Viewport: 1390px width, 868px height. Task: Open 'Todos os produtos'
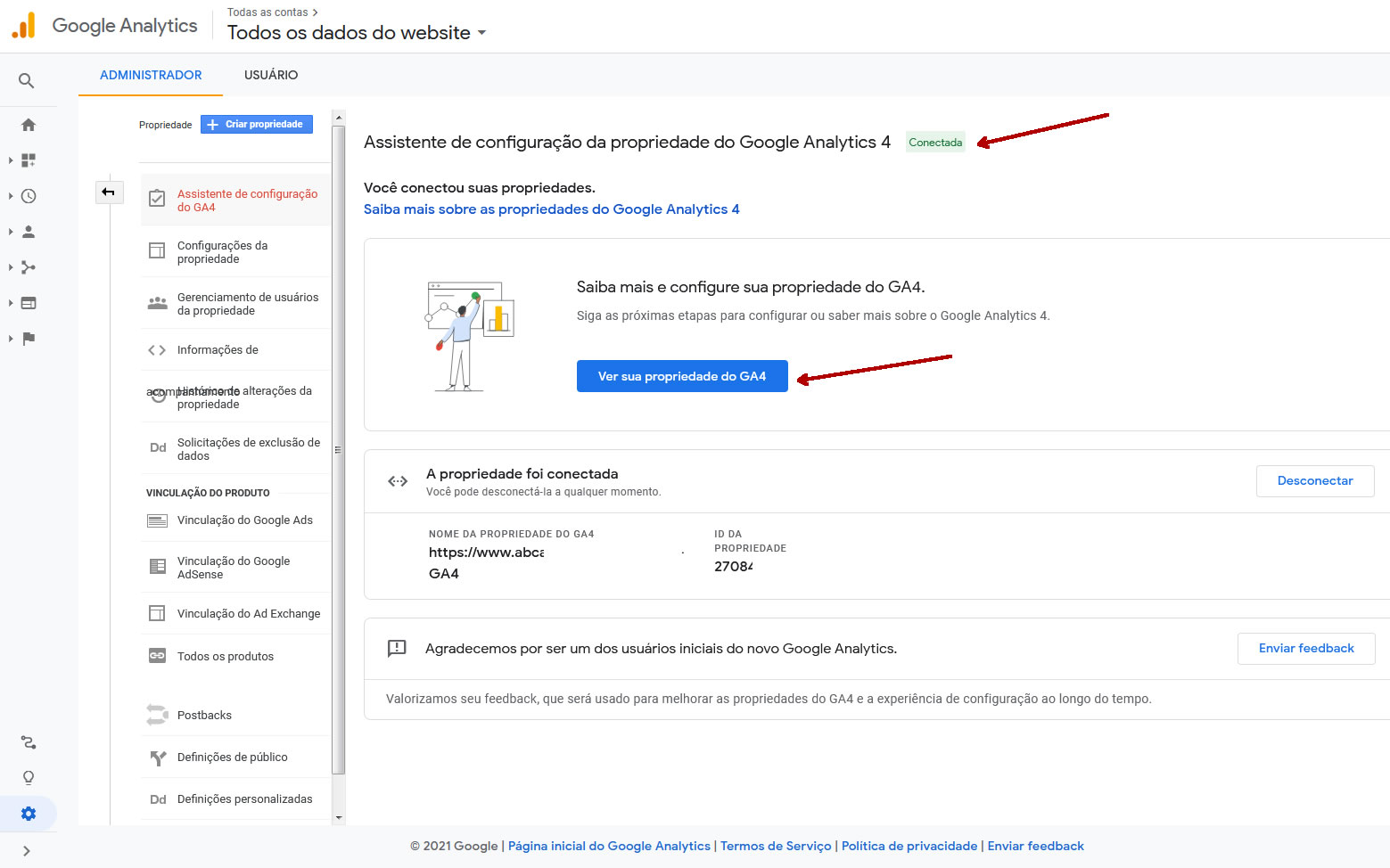click(236, 657)
